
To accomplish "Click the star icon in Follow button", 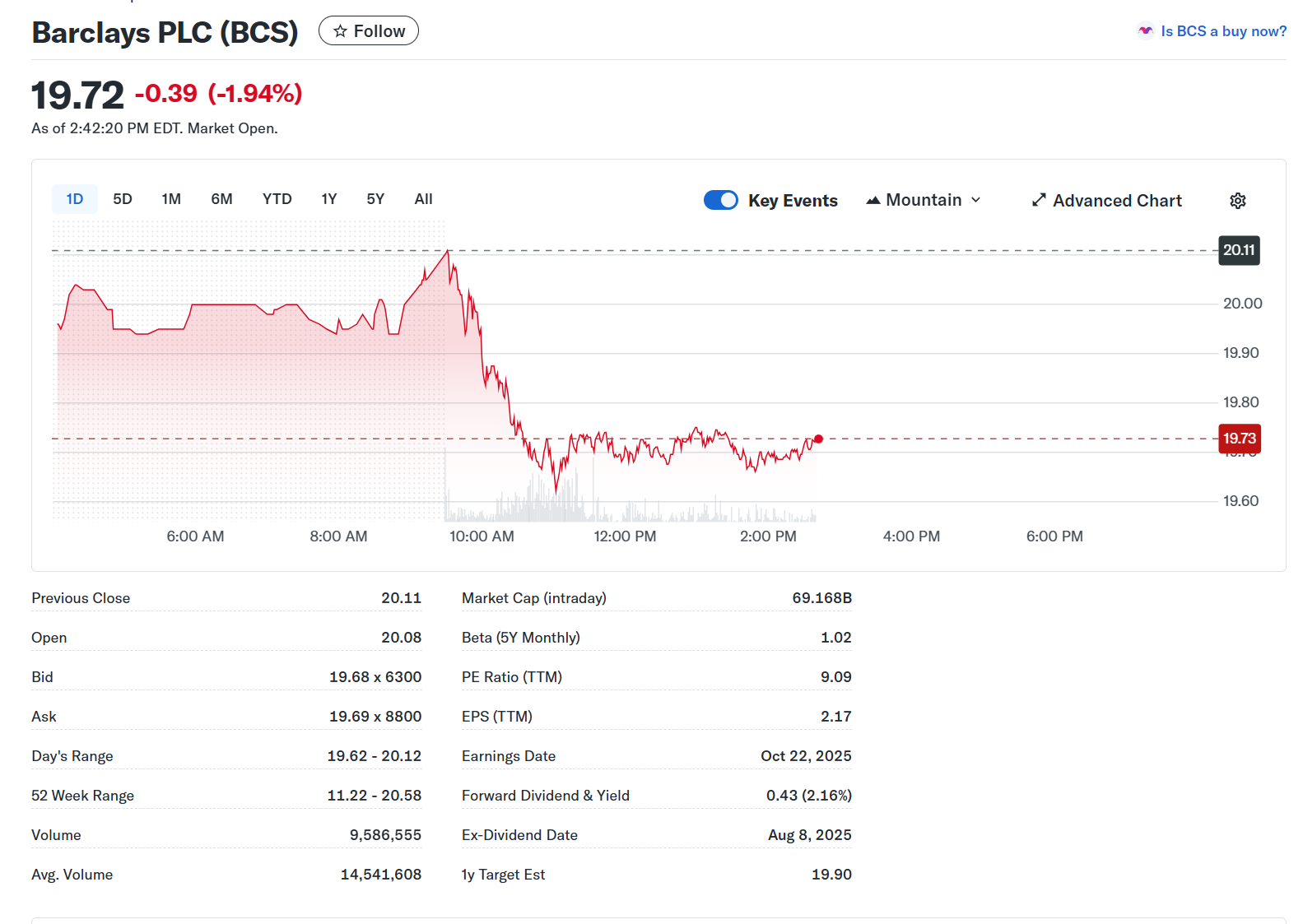I will tap(340, 31).
